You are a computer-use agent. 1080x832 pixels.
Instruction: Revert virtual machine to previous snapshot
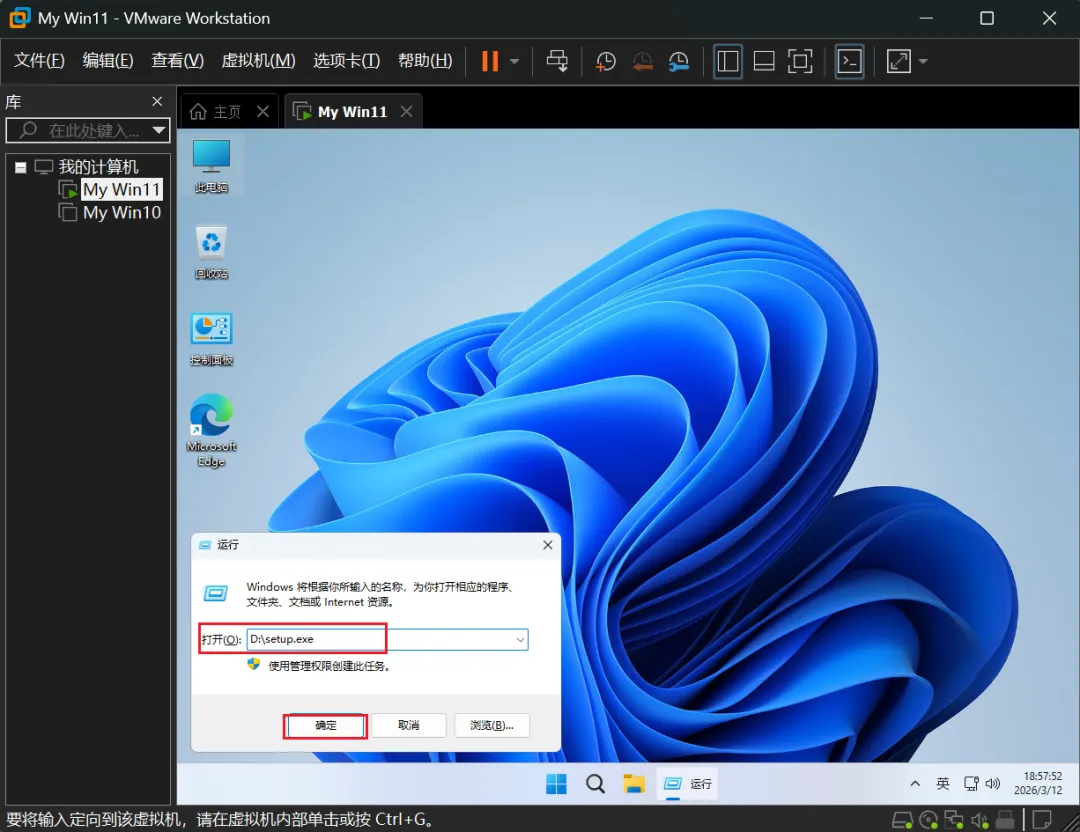[642, 61]
